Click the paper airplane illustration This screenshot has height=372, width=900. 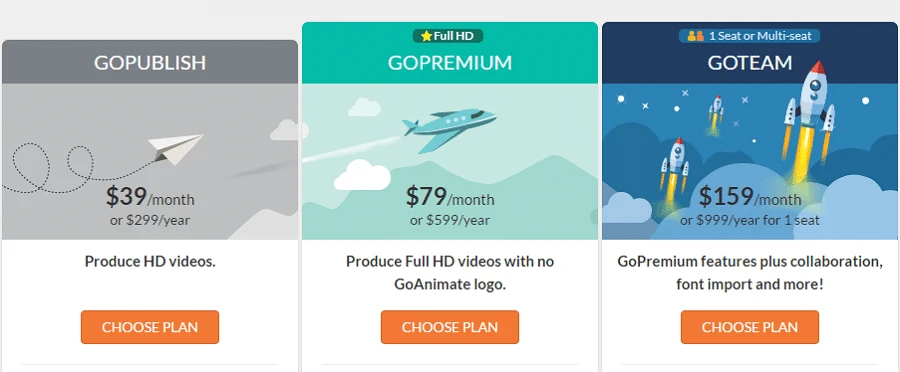[176, 149]
